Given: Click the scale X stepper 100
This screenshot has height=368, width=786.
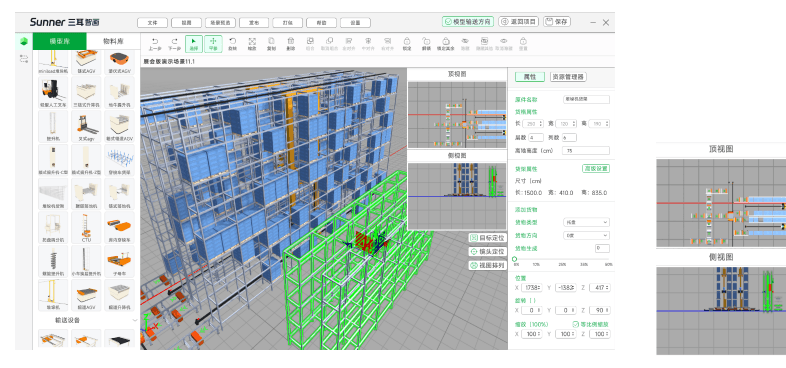Looking at the screenshot, I should (532, 334).
